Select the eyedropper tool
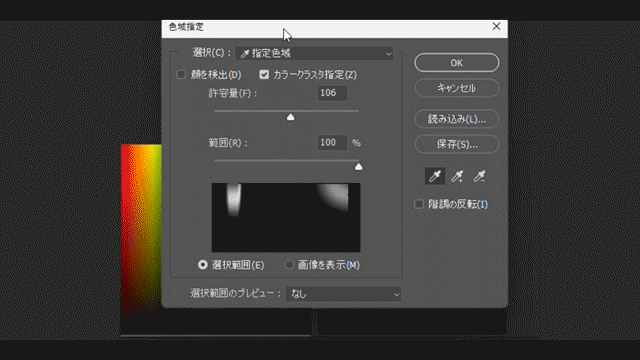Viewport: 640px width, 360px height. 435,176
